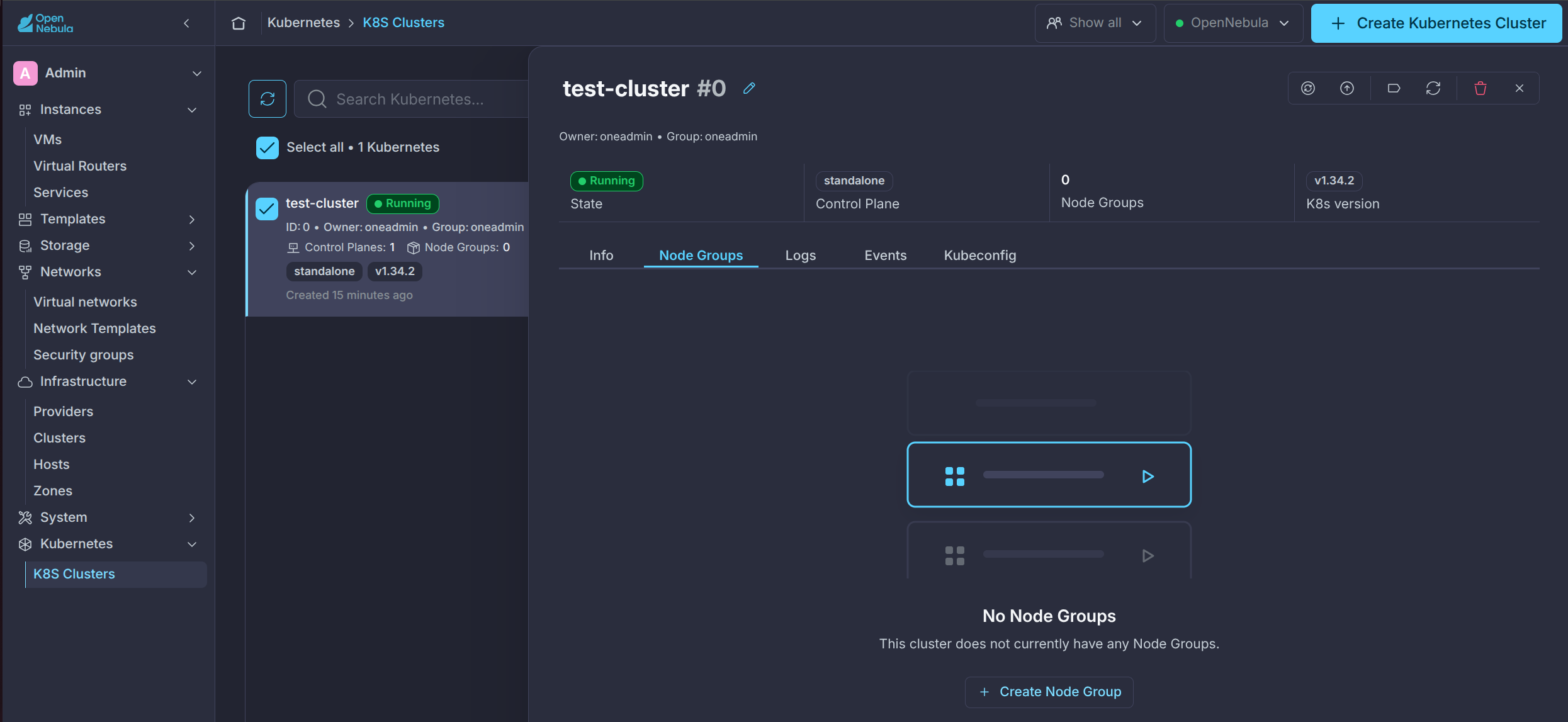Go to home via the house icon
The width and height of the screenshot is (1568, 722).
[239, 23]
